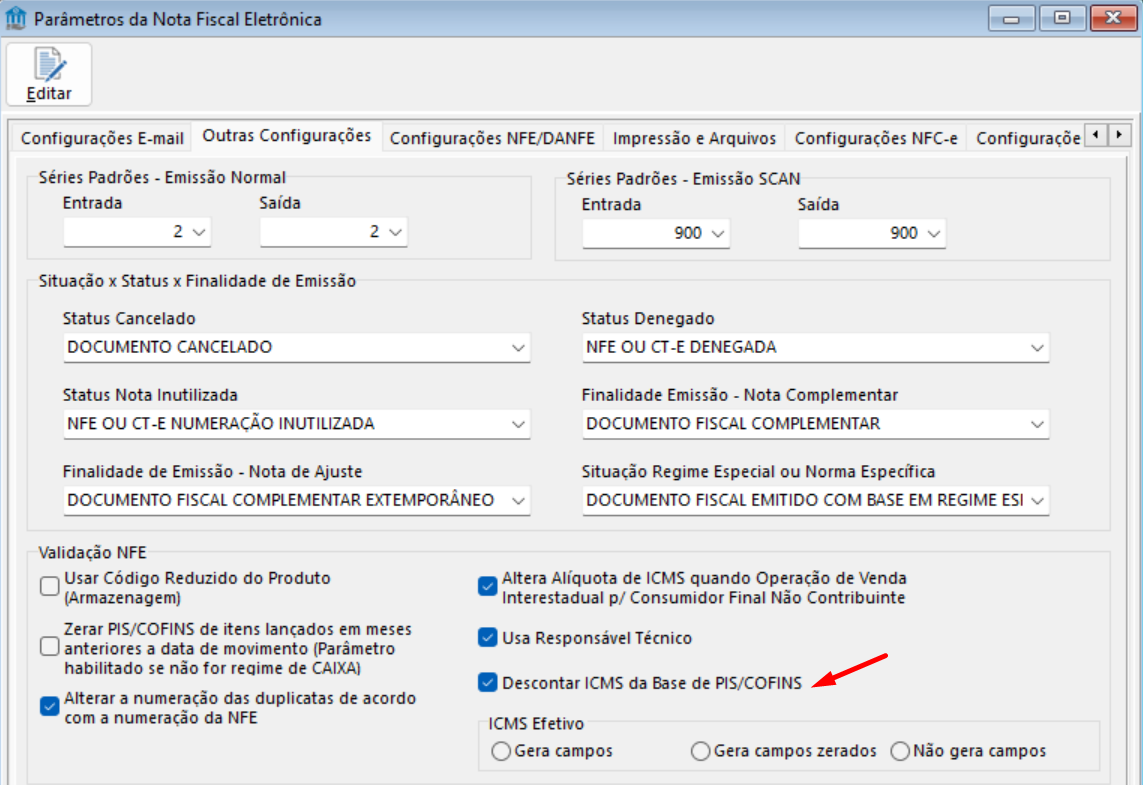Click the app icon in the title bar

[x=17, y=19]
